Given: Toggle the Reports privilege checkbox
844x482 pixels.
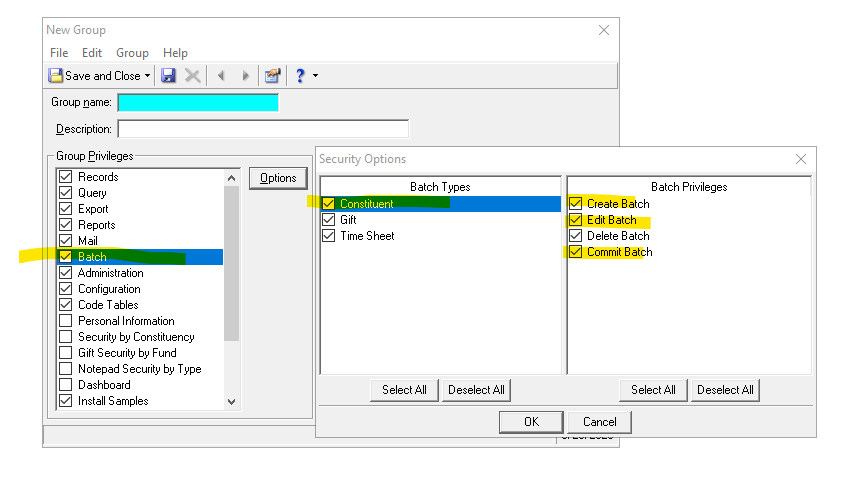Looking at the screenshot, I should pos(66,225).
